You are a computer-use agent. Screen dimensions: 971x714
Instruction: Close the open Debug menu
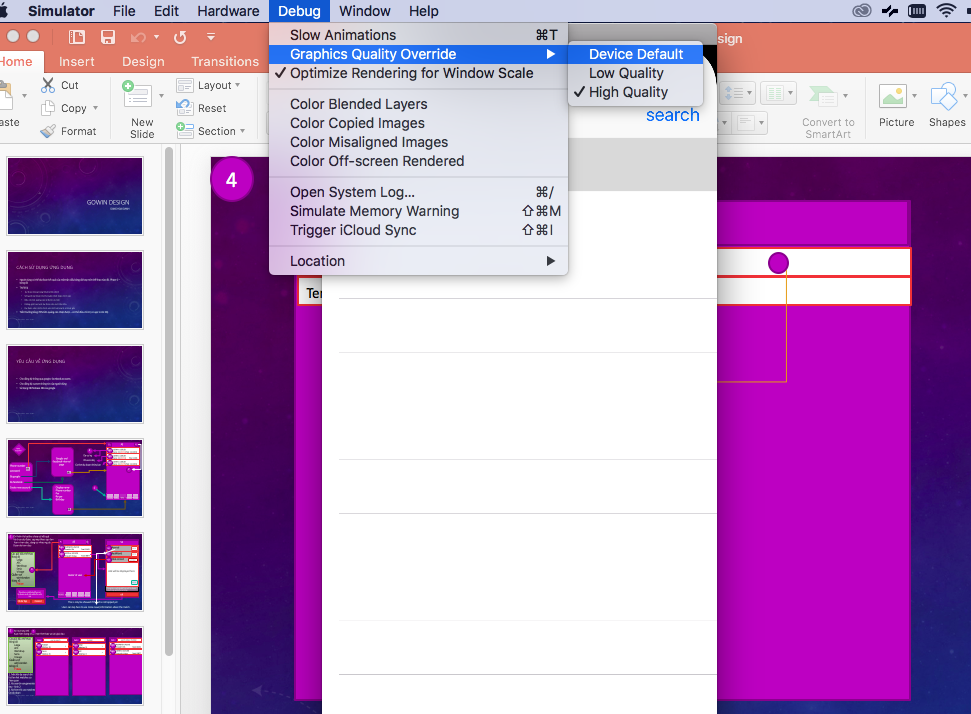299,11
